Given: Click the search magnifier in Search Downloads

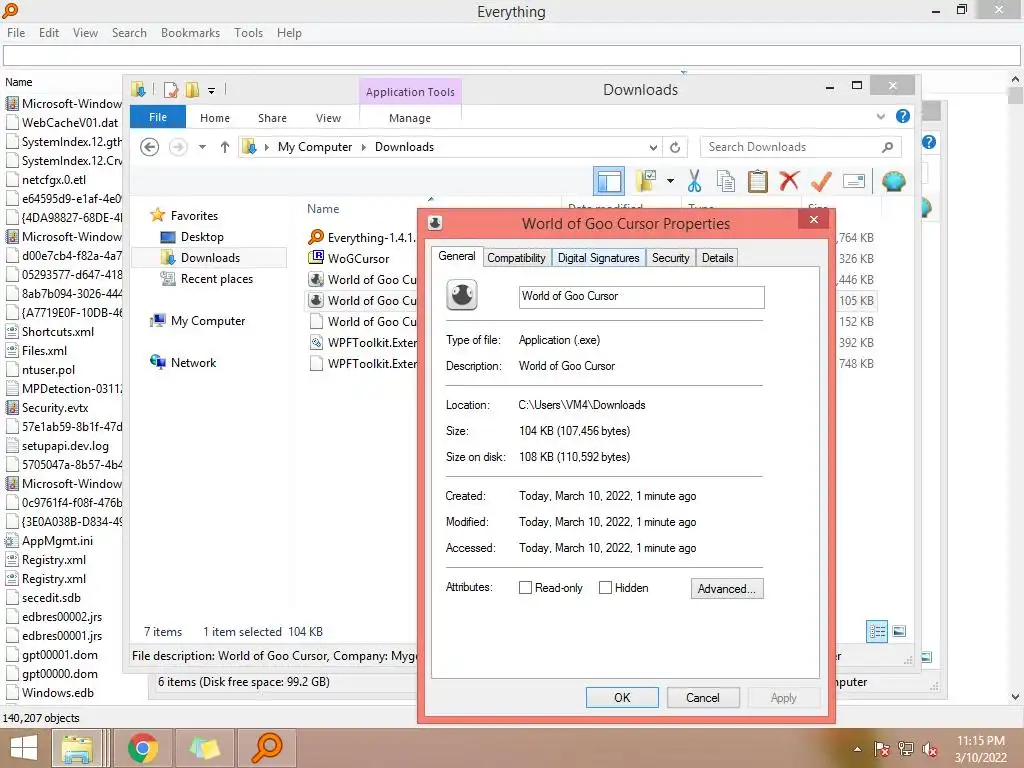Looking at the screenshot, I should 887,147.
